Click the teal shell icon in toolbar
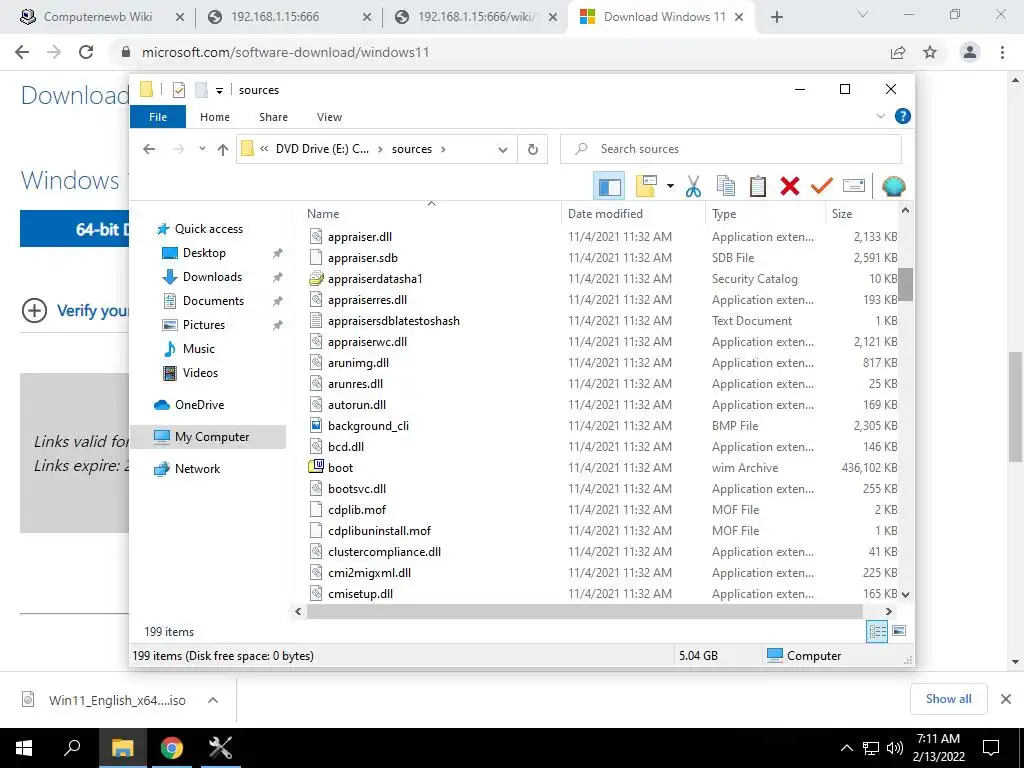 [893, 187]
